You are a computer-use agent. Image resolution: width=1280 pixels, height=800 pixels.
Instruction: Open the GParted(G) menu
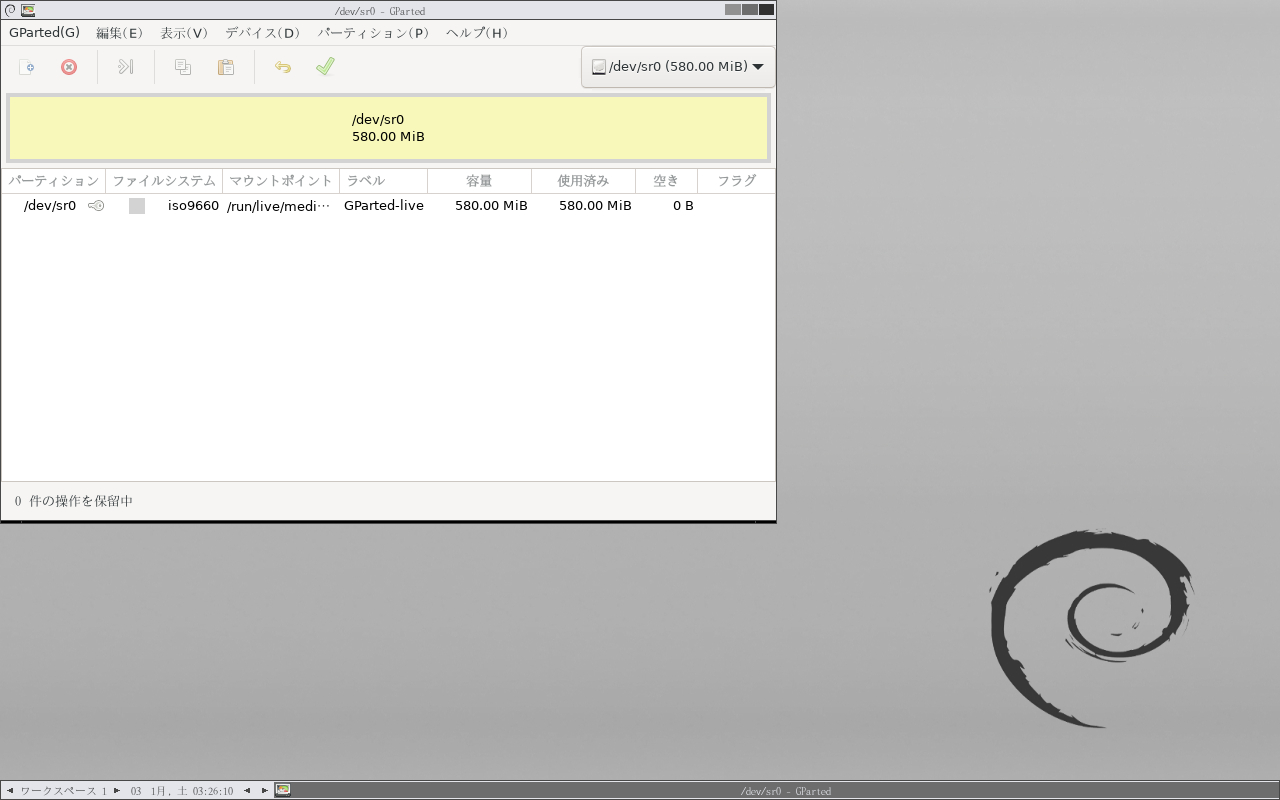(44, 33)
